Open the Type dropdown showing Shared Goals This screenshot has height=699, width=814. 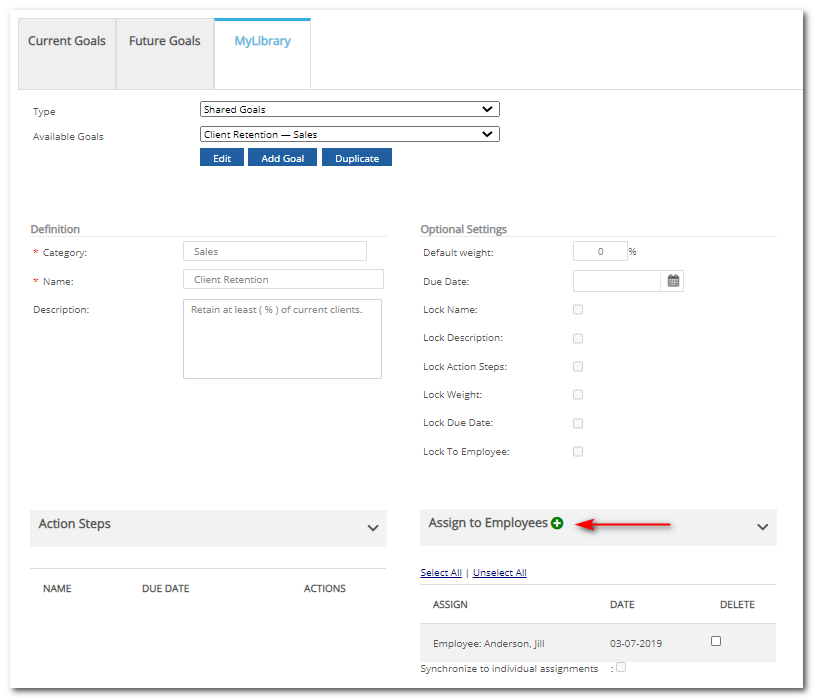pyautogui.click(x=349, y=109)
